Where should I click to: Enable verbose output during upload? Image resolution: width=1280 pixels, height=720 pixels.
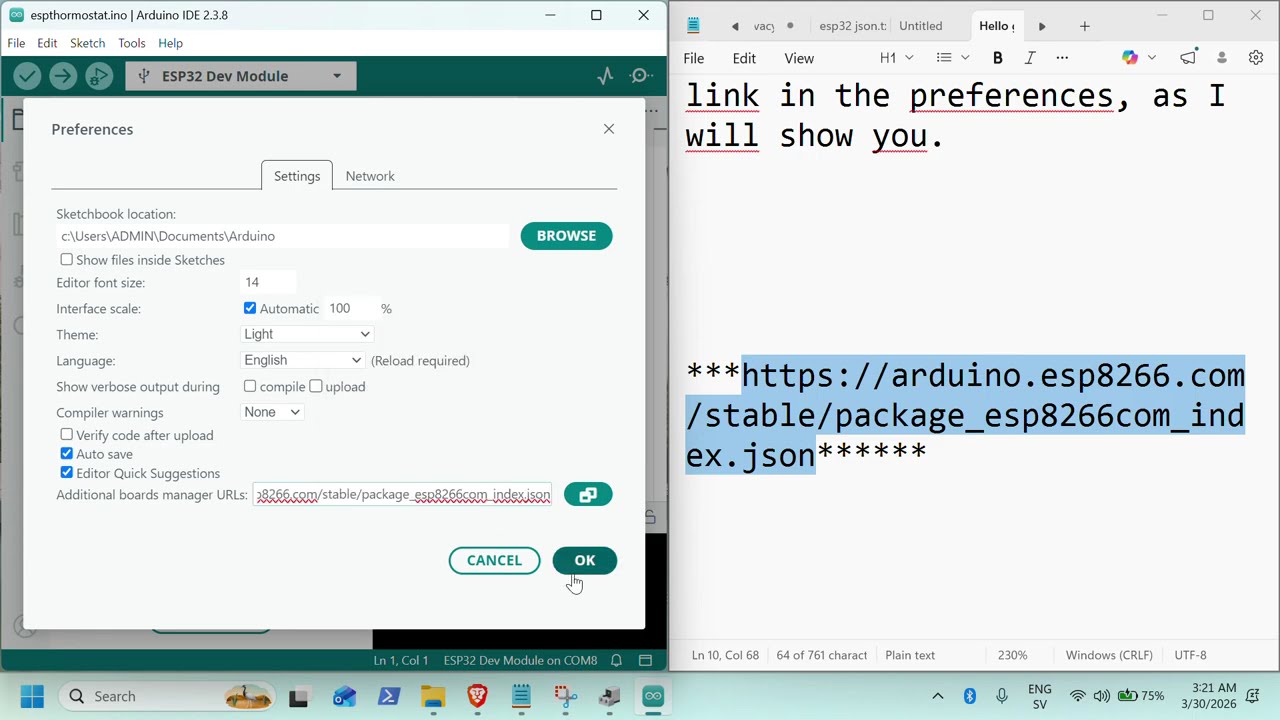click(316, 386)
